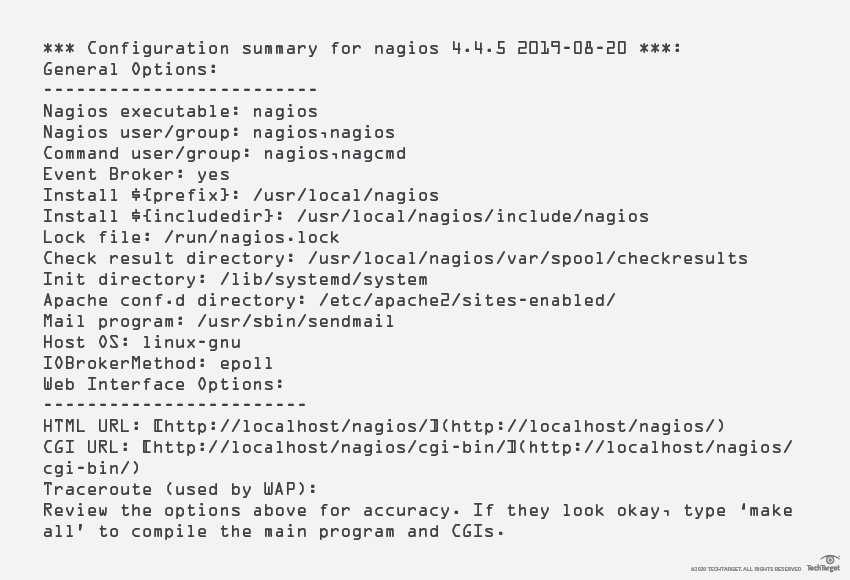Viewport: 850px width, 580px height.
Task: Click the Install prefix path /usr/local/nagios
Action: pos(346,196)
